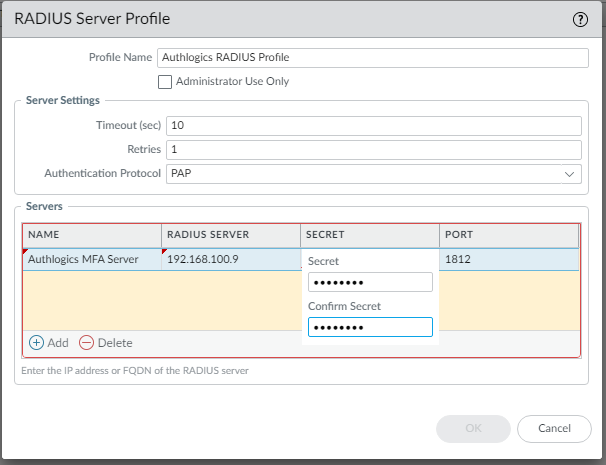
Task: Select the 1812 port cell
Action: 509,259
